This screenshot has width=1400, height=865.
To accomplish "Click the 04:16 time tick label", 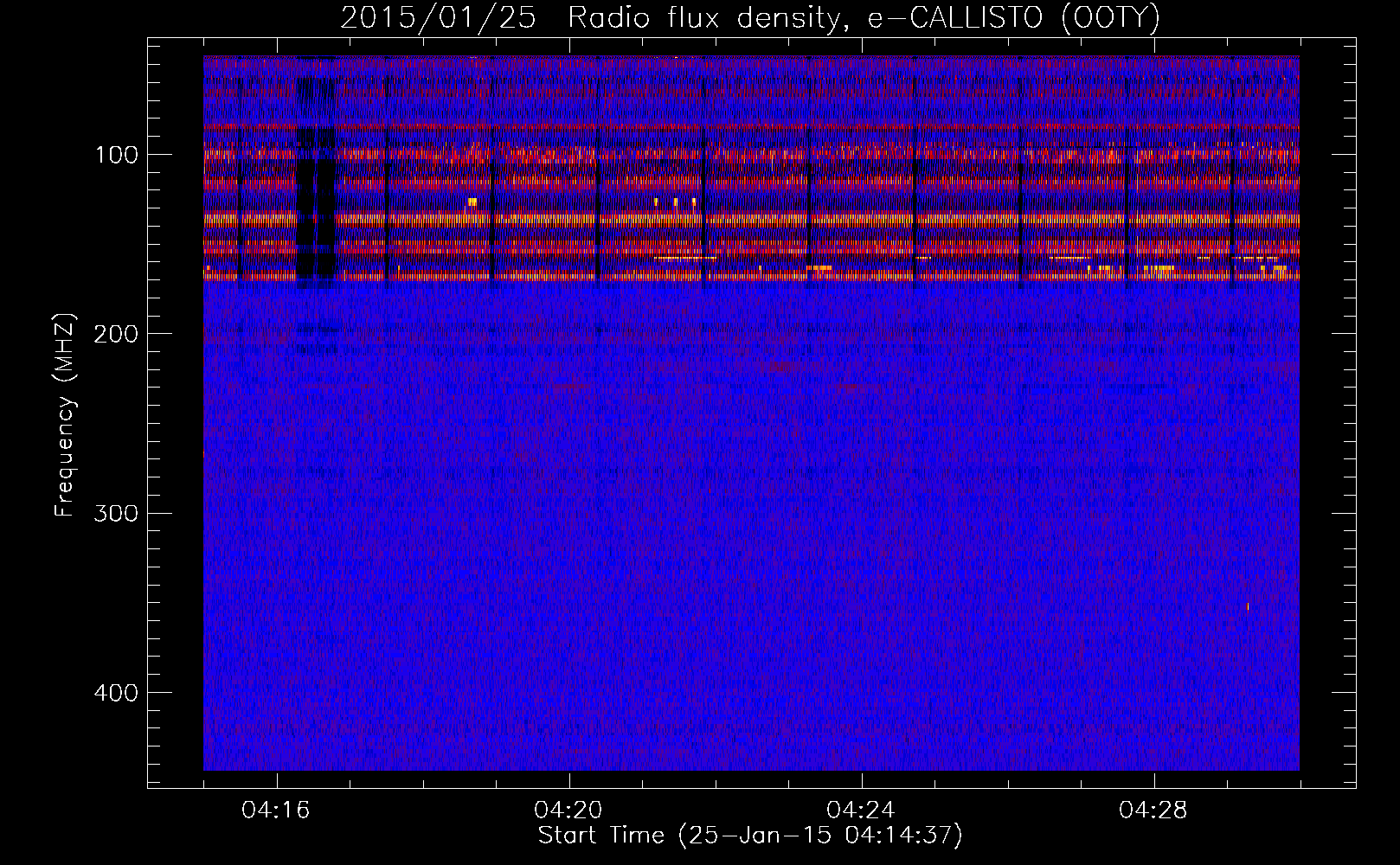I will [276, 811].
